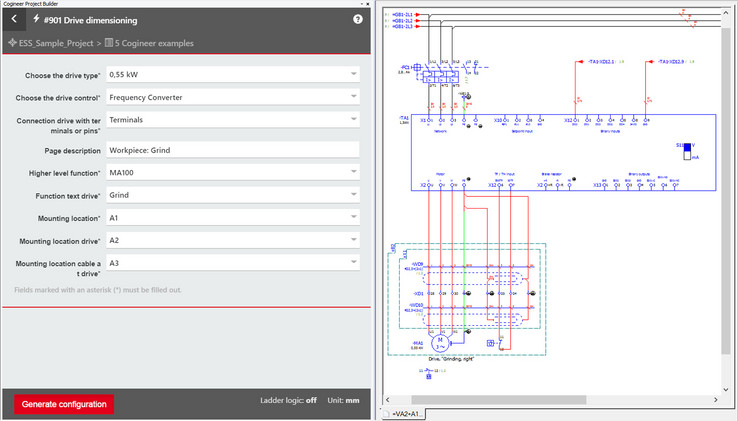Click the lightning bolt drive dimensioning icon
Screen dimensions: 738x421
(37, 19)
